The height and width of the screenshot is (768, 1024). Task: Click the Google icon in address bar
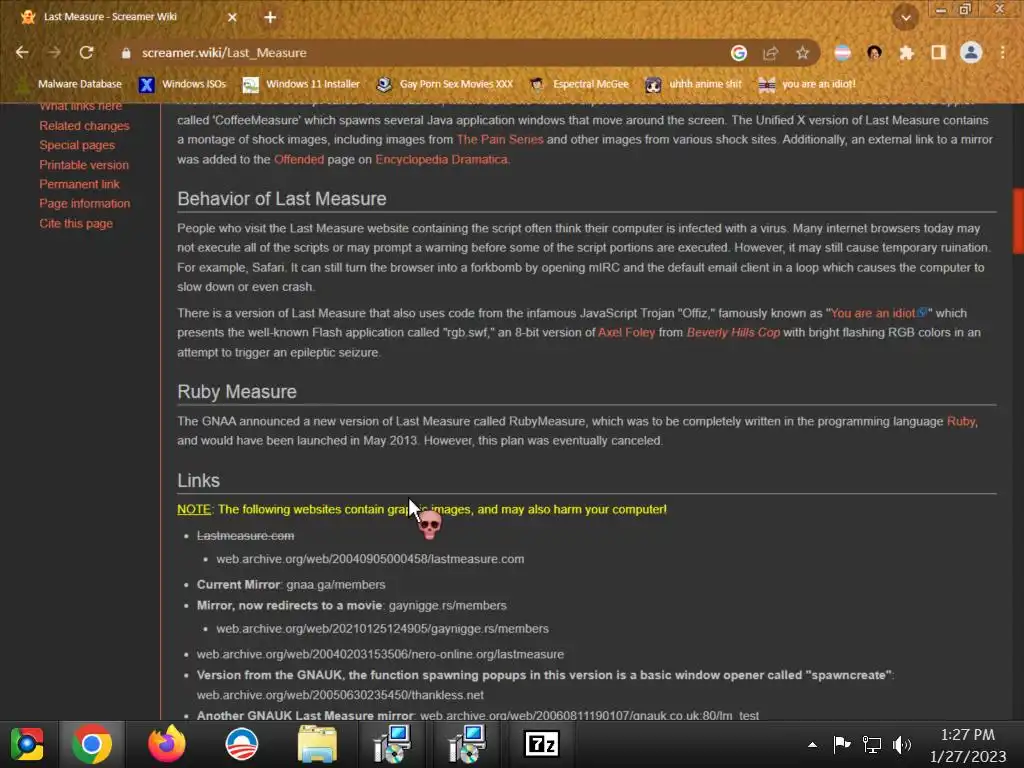pyautogui.click(x=739, y=53)
